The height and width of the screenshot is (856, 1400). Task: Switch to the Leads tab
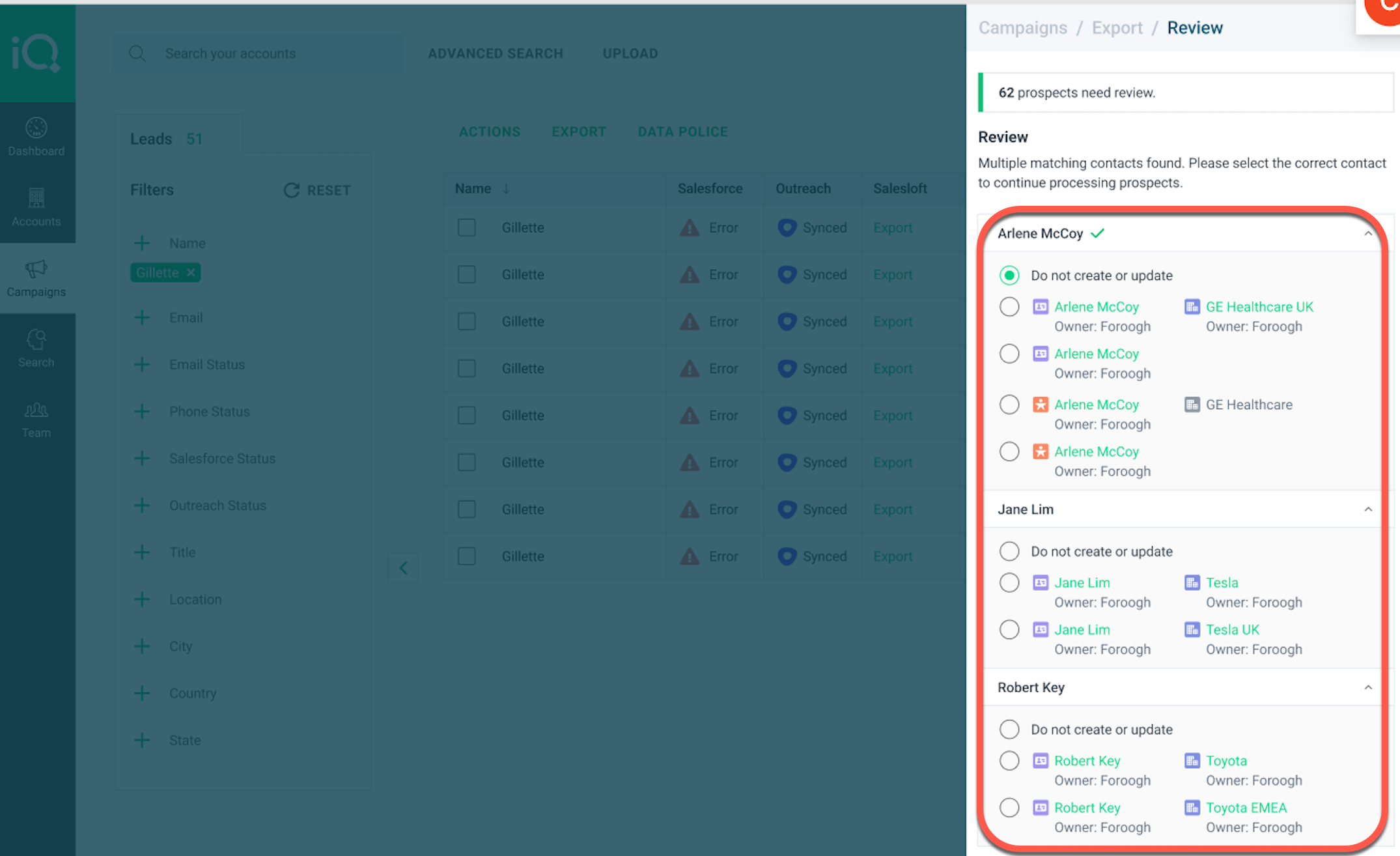click(166, 139)
